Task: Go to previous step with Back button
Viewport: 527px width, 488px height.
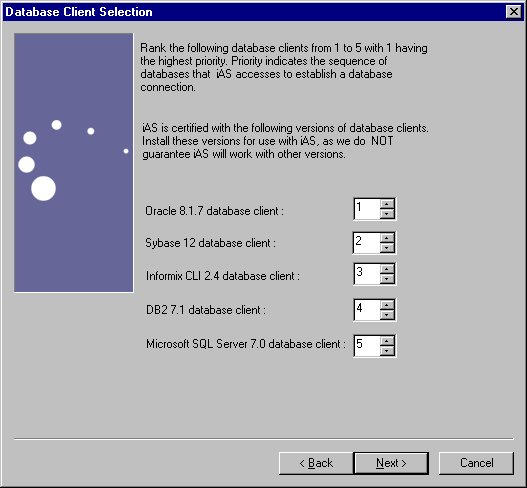Action: pos(316,463)
